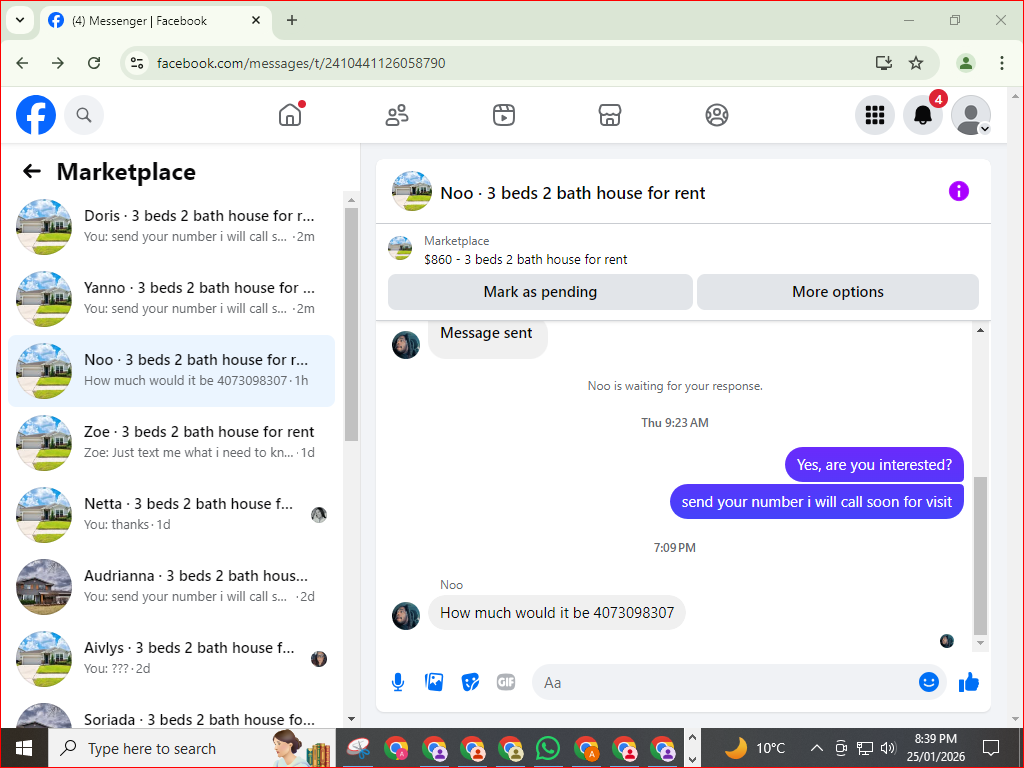The width and height of the screenshot is (1024, 768).
Task: Open WhatsApp from taskbar
Action: coord(548,748)
